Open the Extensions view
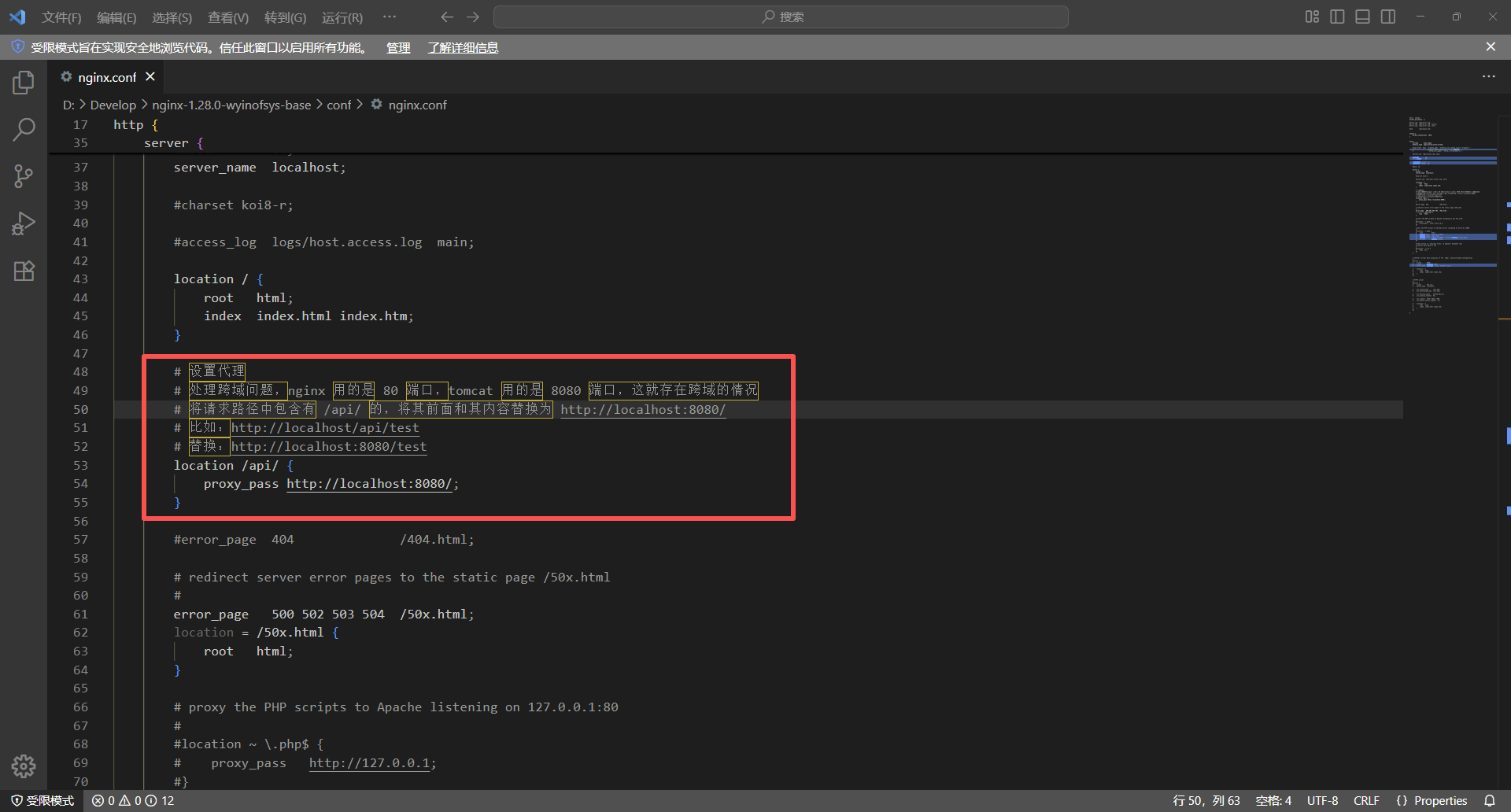Viewport: 1511px width, 812px height. point(24,270)
